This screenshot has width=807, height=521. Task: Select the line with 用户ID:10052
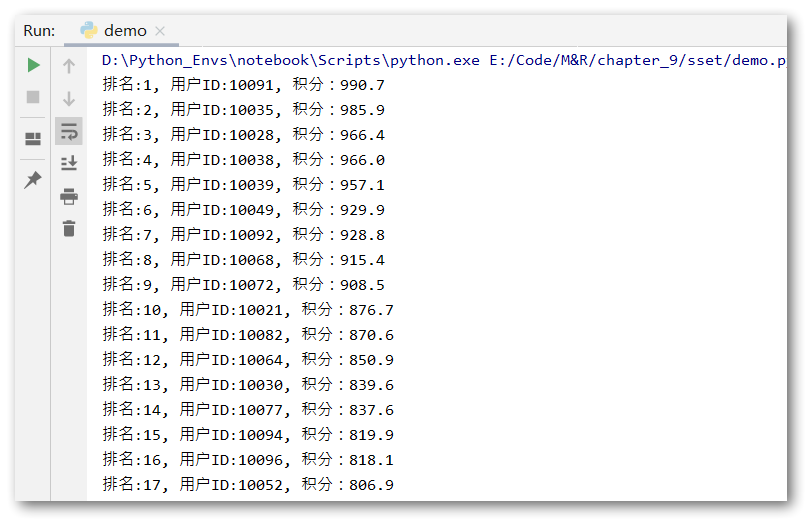pos(248,484)
